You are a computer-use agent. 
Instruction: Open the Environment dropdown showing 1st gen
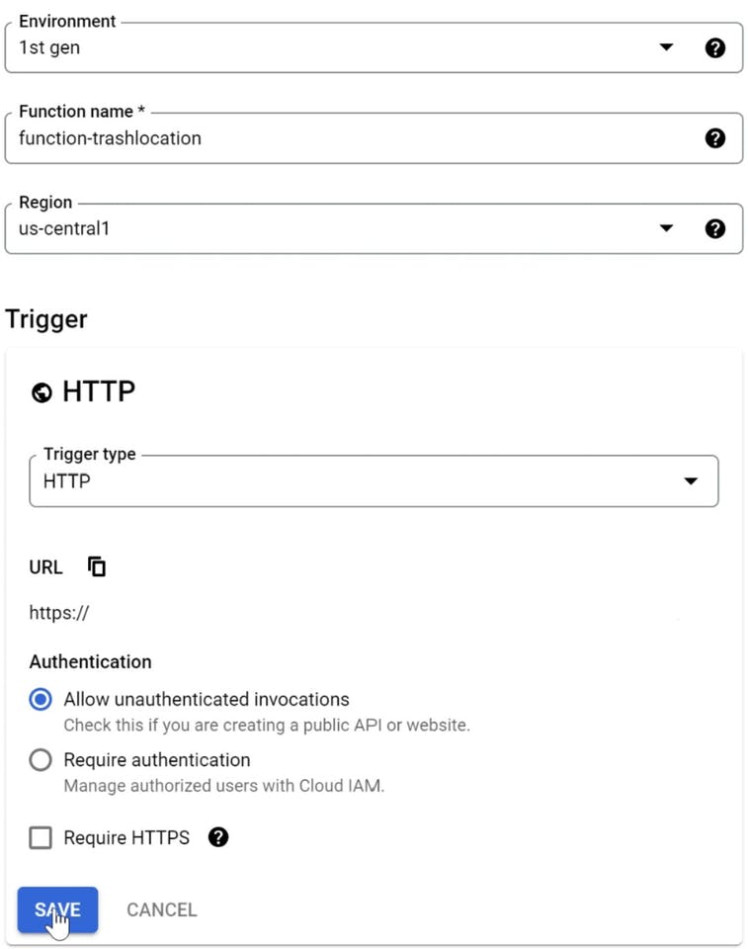330,48
